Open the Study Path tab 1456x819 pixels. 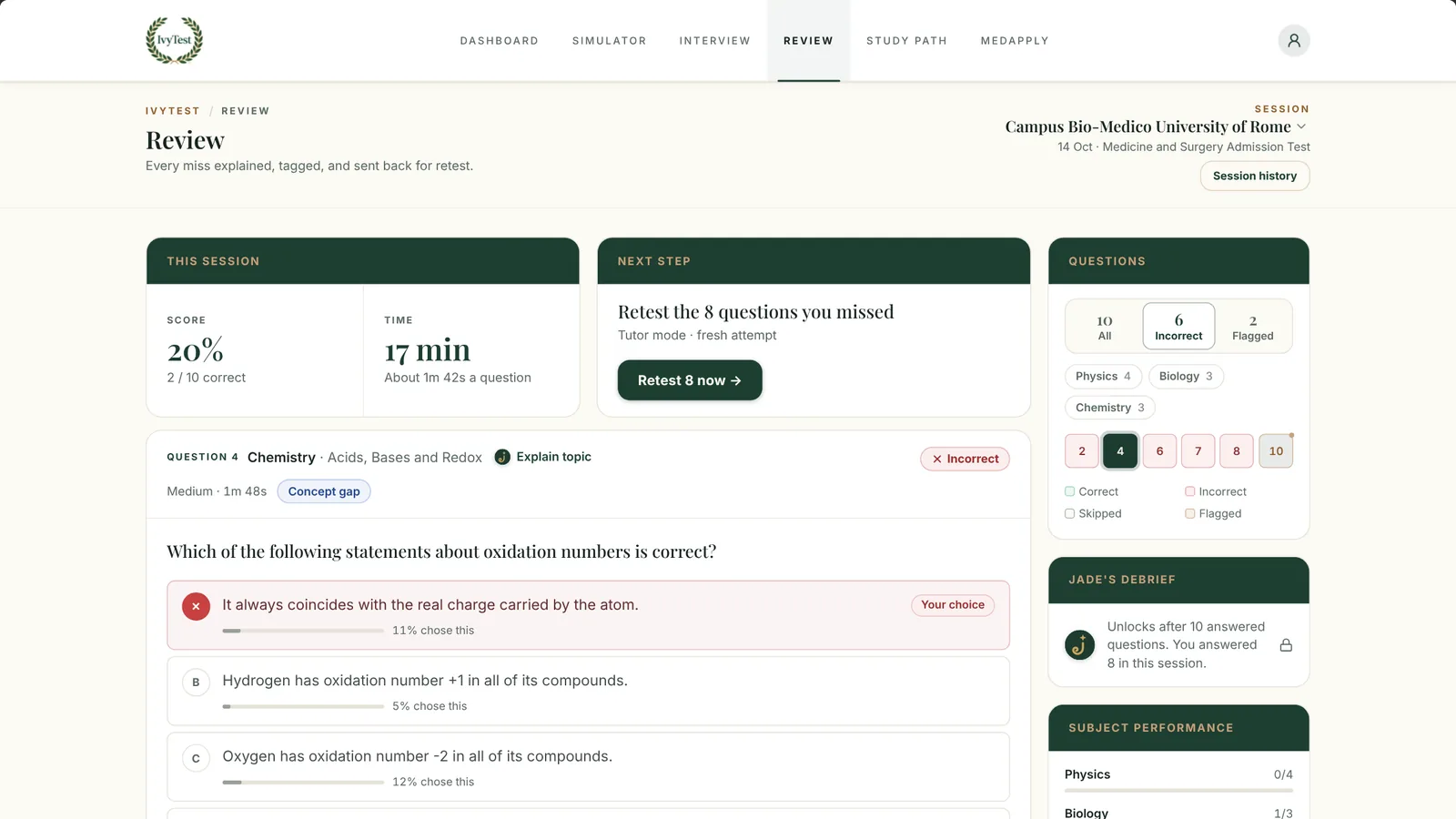click(906, 41)
